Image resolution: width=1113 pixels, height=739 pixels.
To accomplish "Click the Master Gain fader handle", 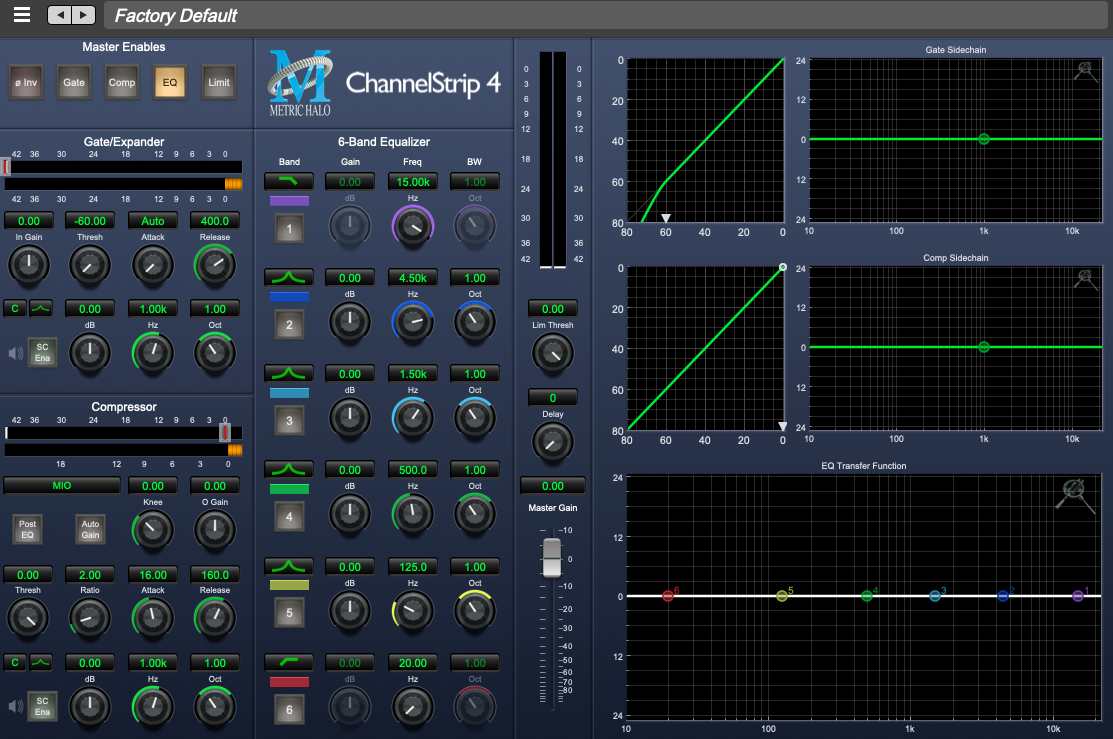I will point(552,557).
